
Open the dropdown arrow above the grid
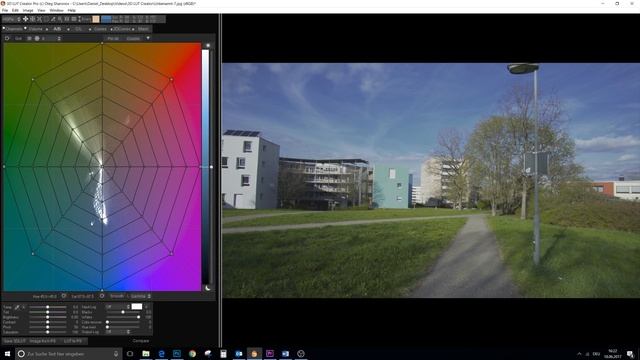click(148, 38)
